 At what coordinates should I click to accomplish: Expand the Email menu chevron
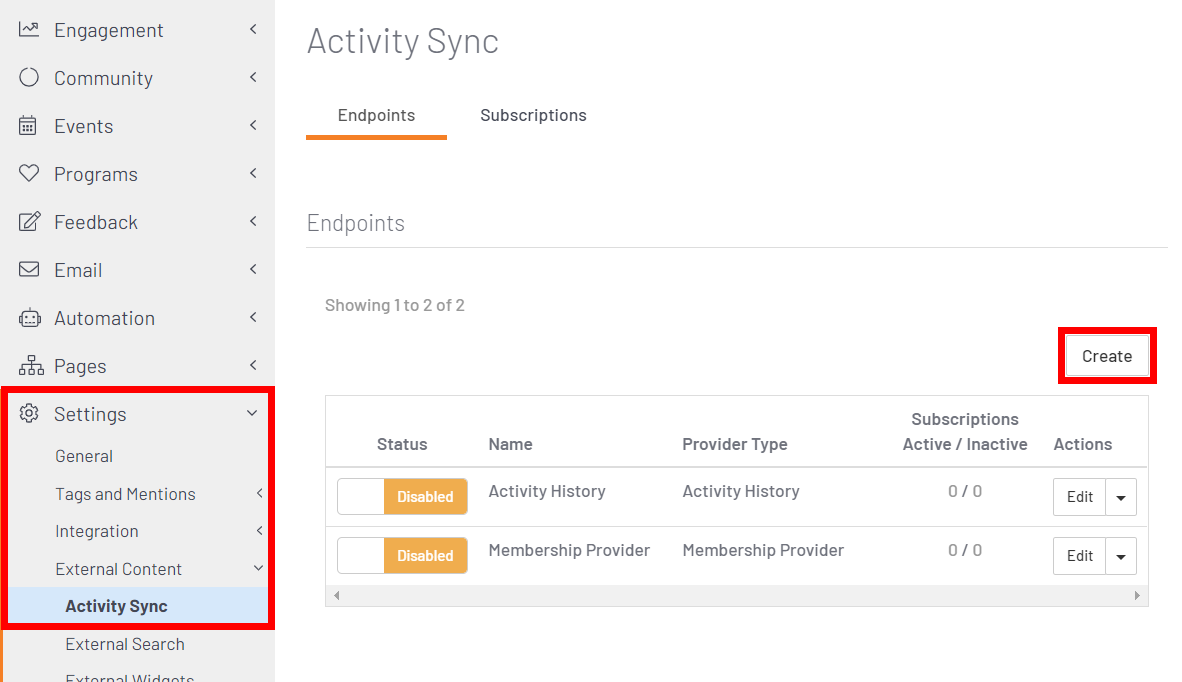tap(253, 269)
